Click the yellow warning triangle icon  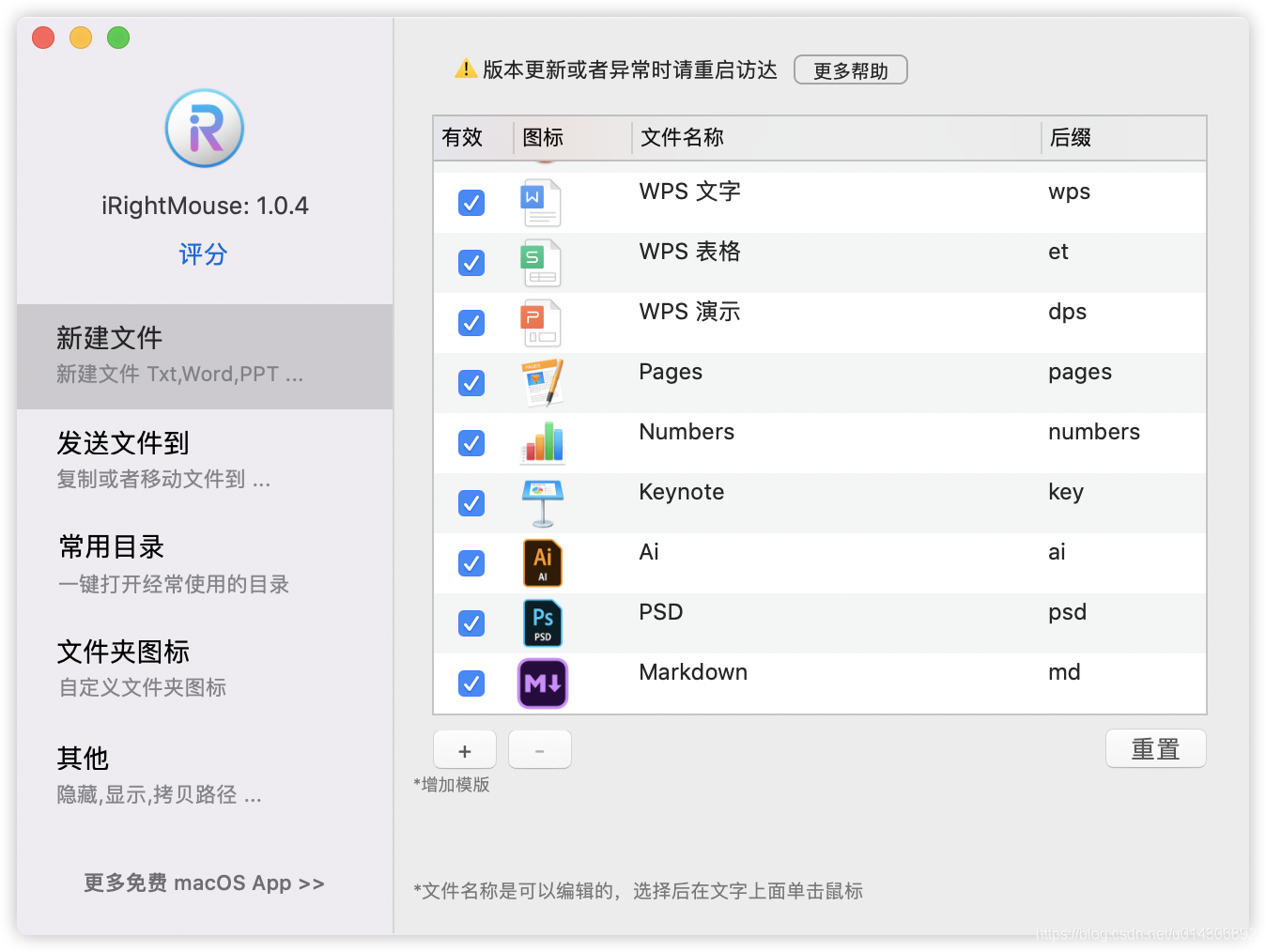pos(466,69)
